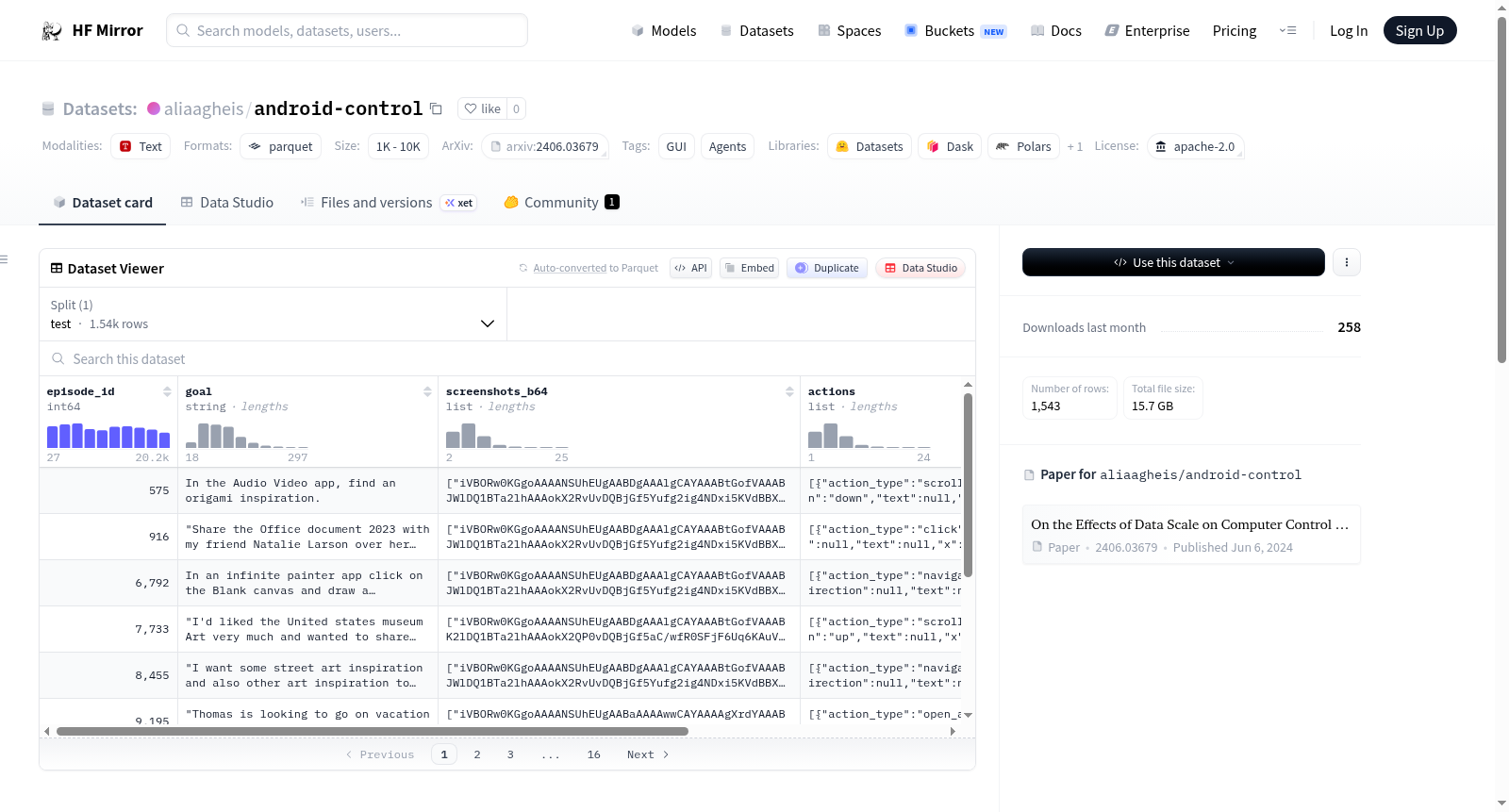Go to page 16 of the table

point(594,754)
